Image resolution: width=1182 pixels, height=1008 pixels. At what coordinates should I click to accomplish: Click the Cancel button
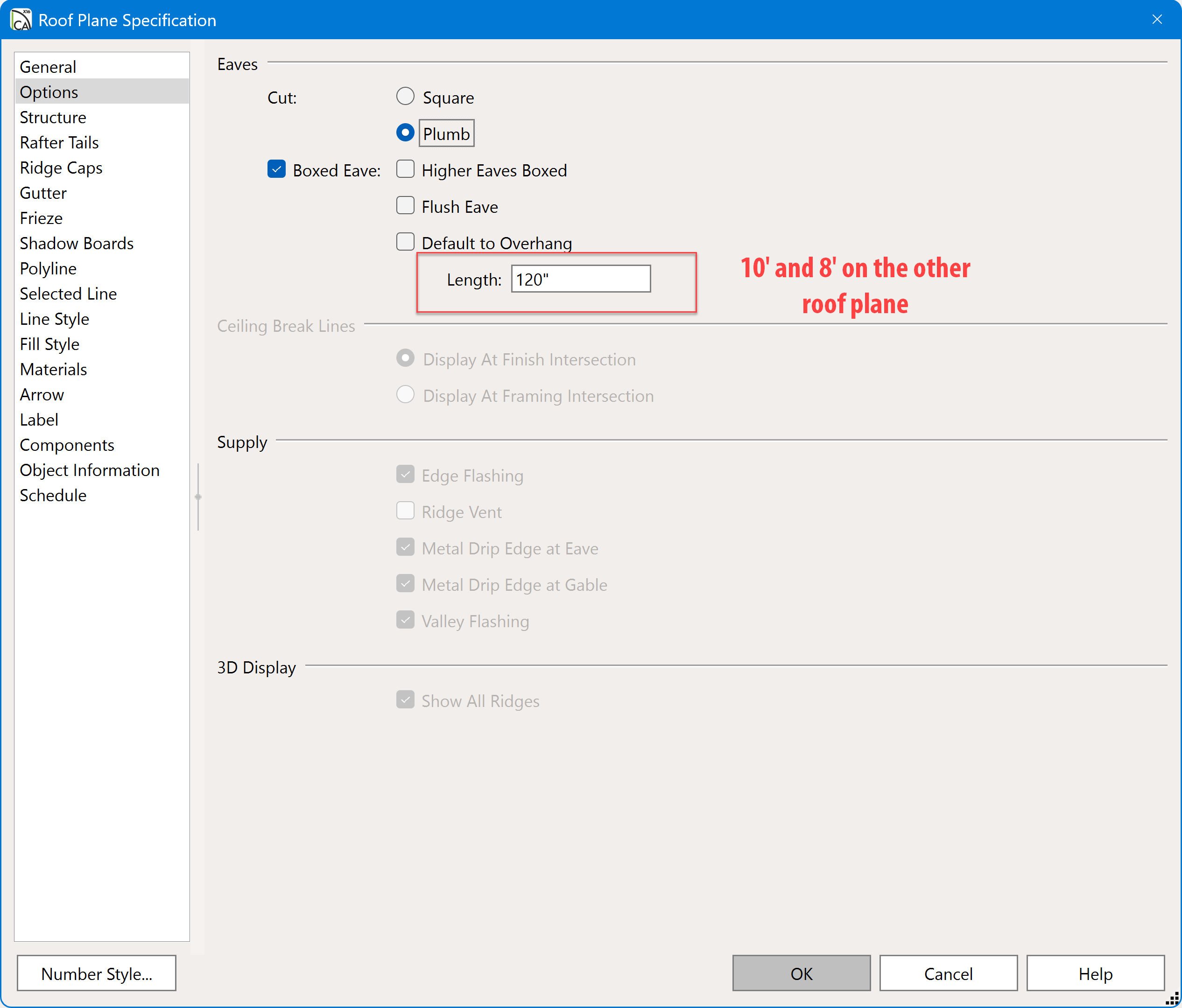tap(948, 974)
